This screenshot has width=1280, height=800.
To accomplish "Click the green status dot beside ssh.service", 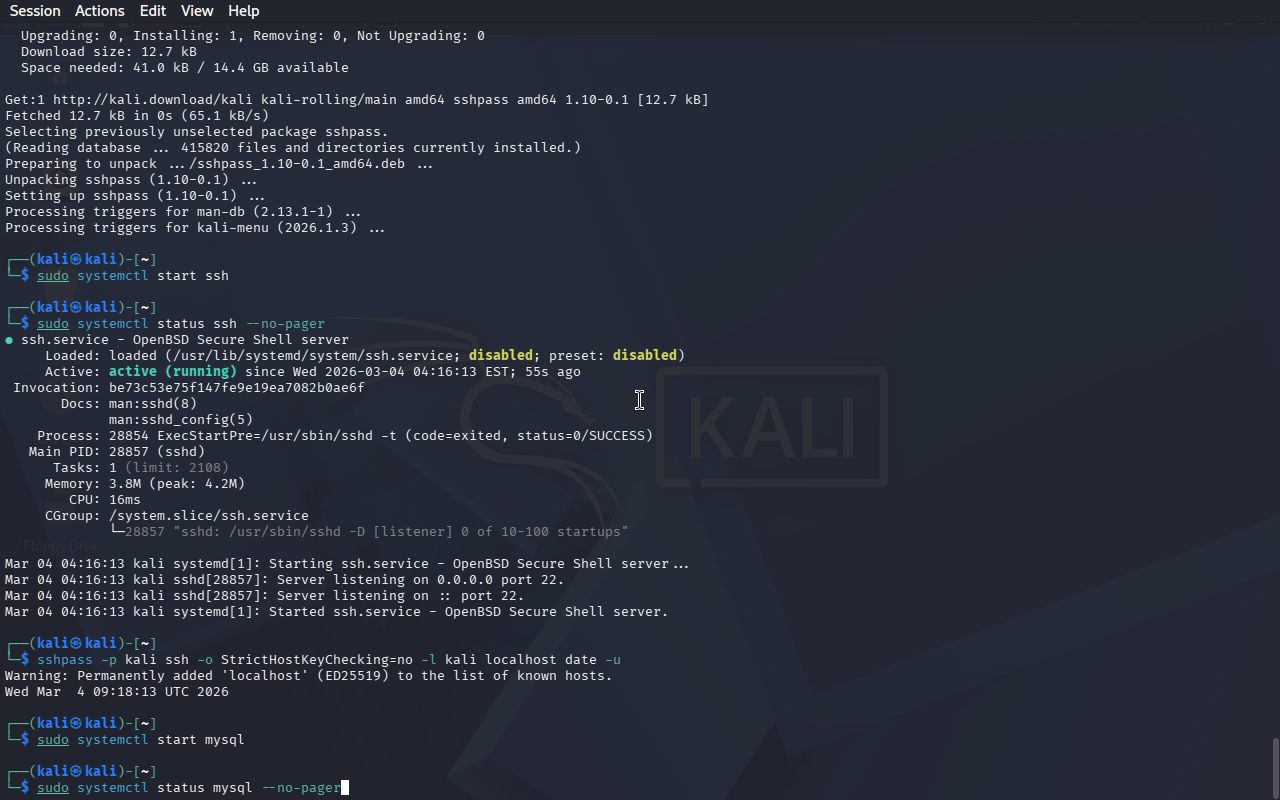I will pos(9,340).
